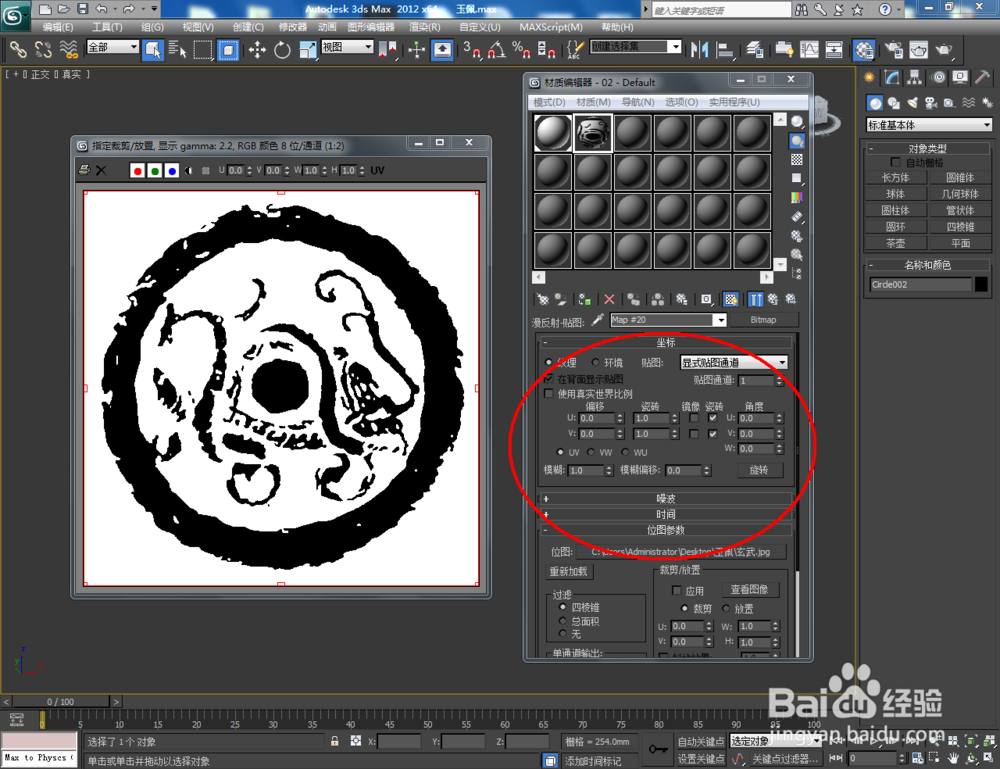
Task: Check 使用真实世界比例 checkbox
Action: click(x=548, y=394)
